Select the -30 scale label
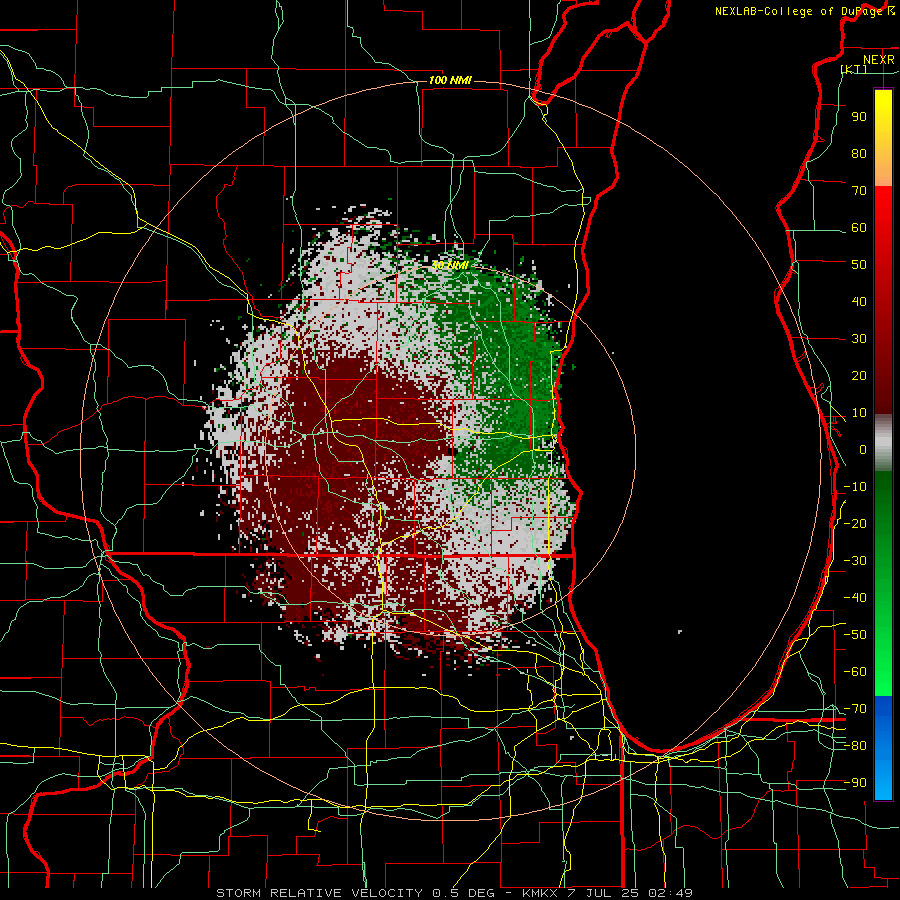The width and height of the screenshot is (900, 900). point(855,561)
